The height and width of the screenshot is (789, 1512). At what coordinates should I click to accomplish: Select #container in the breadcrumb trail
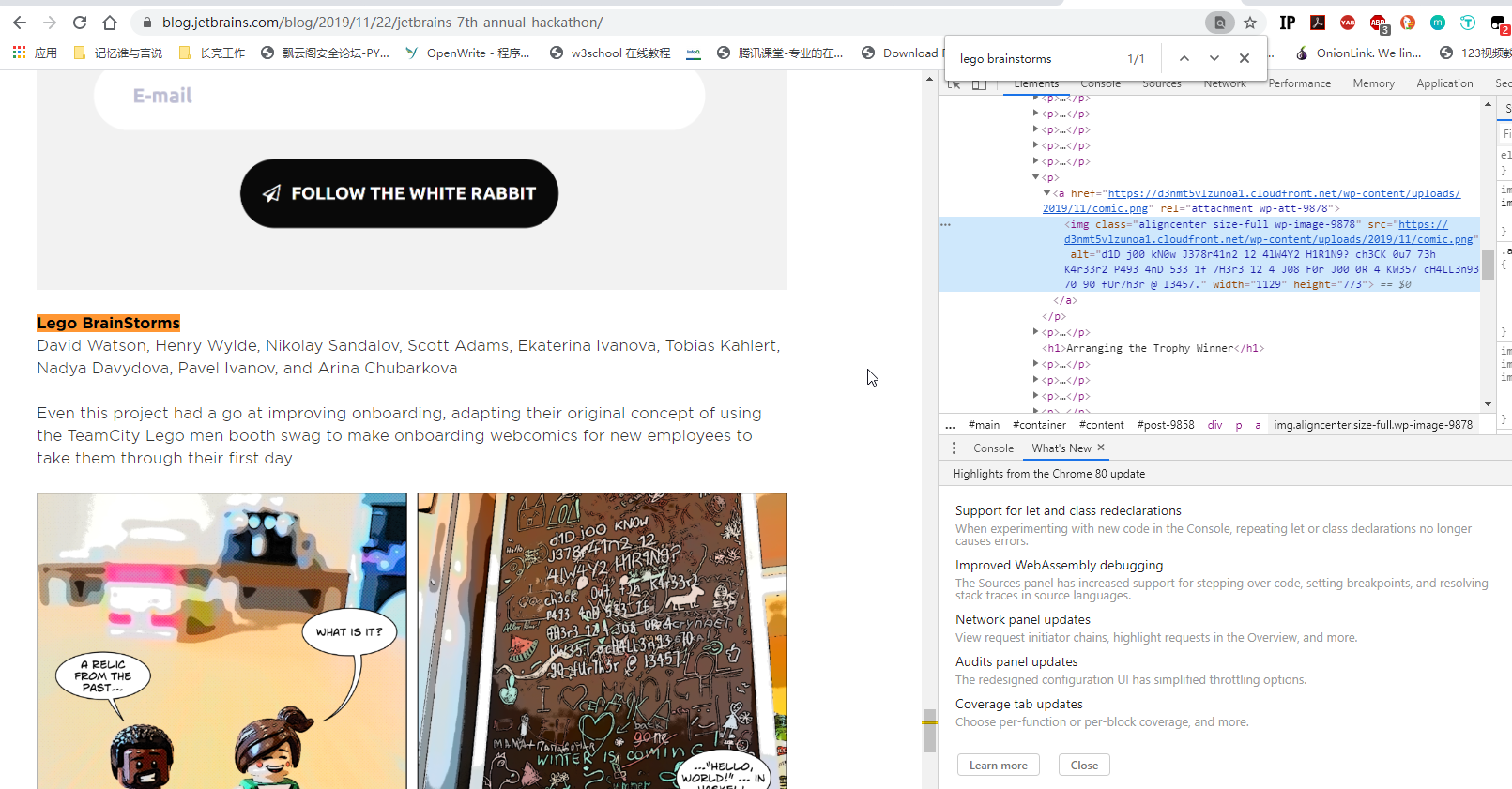pos(1039,425)
